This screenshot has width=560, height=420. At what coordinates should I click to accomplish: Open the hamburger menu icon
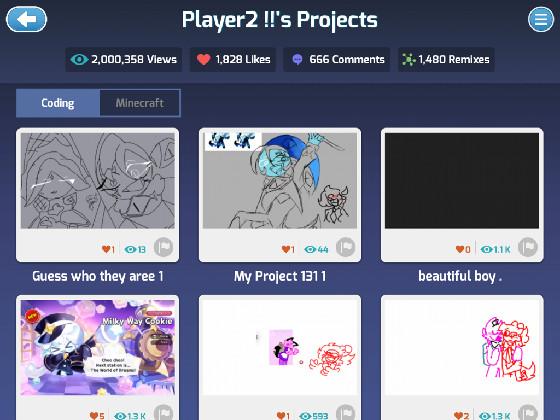click(541, 19)
